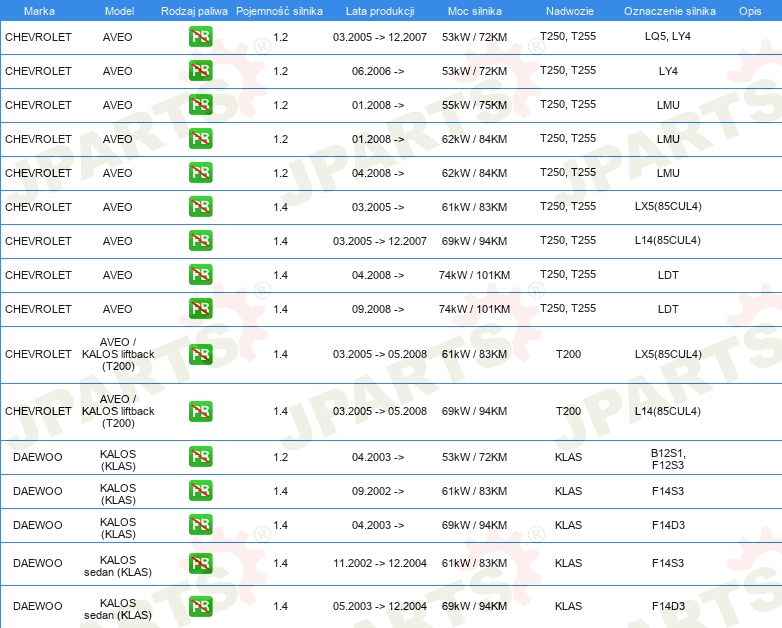Click petrol fuel icon in the 06.2006 row
The width and height of the screenshot is (782, 628).
tap(200, 70)
